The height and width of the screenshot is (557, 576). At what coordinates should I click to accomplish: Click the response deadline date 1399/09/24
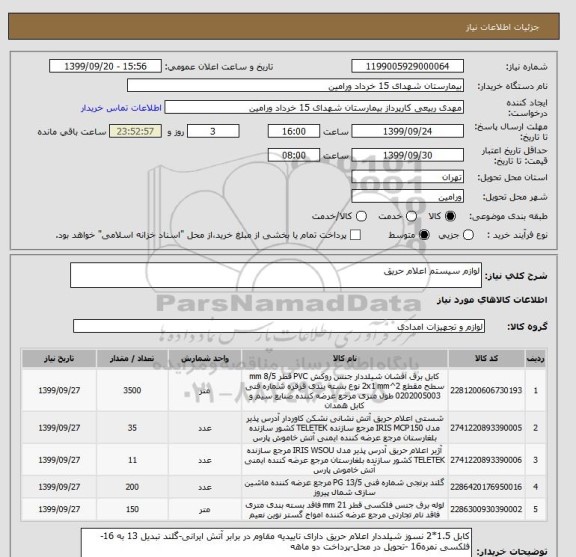(x=407, y=131)
